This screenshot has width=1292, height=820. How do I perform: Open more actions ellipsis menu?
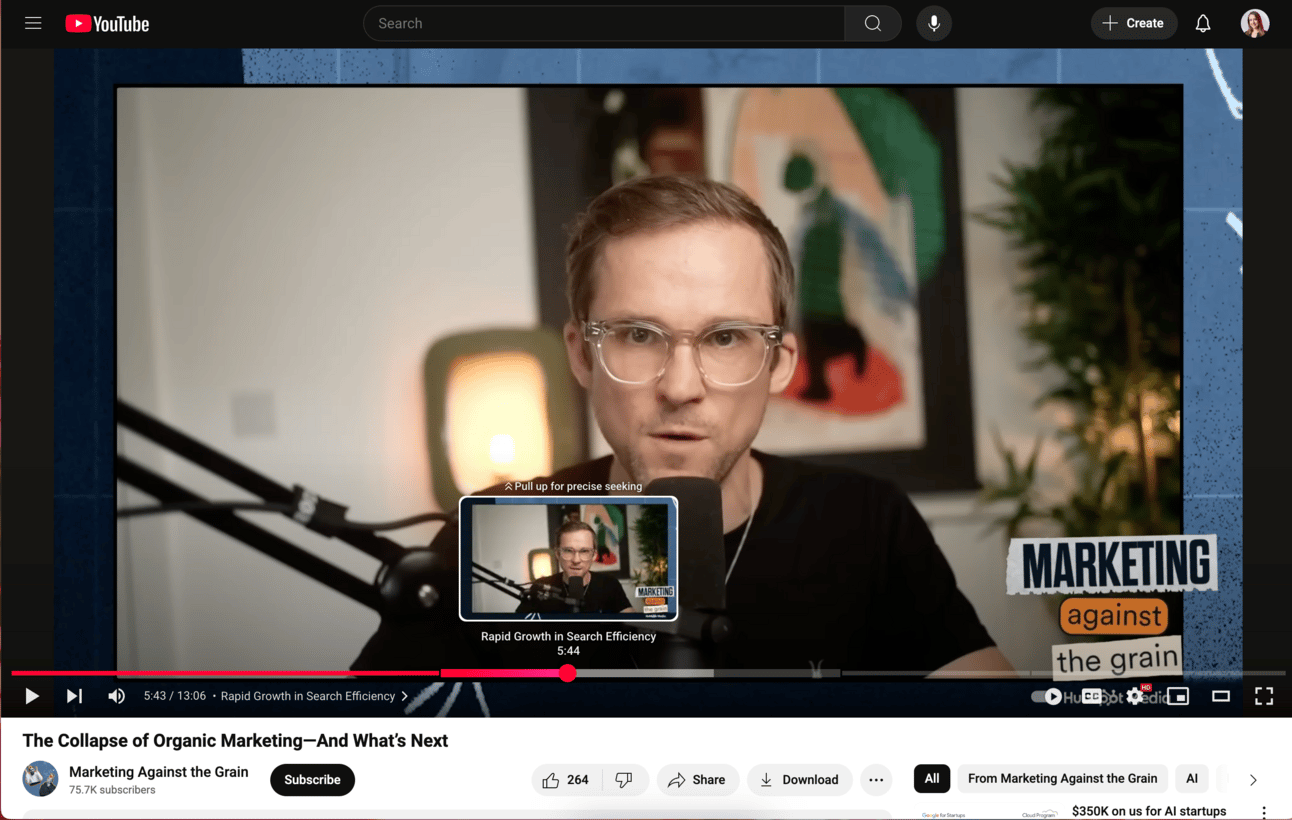point(876,780)
